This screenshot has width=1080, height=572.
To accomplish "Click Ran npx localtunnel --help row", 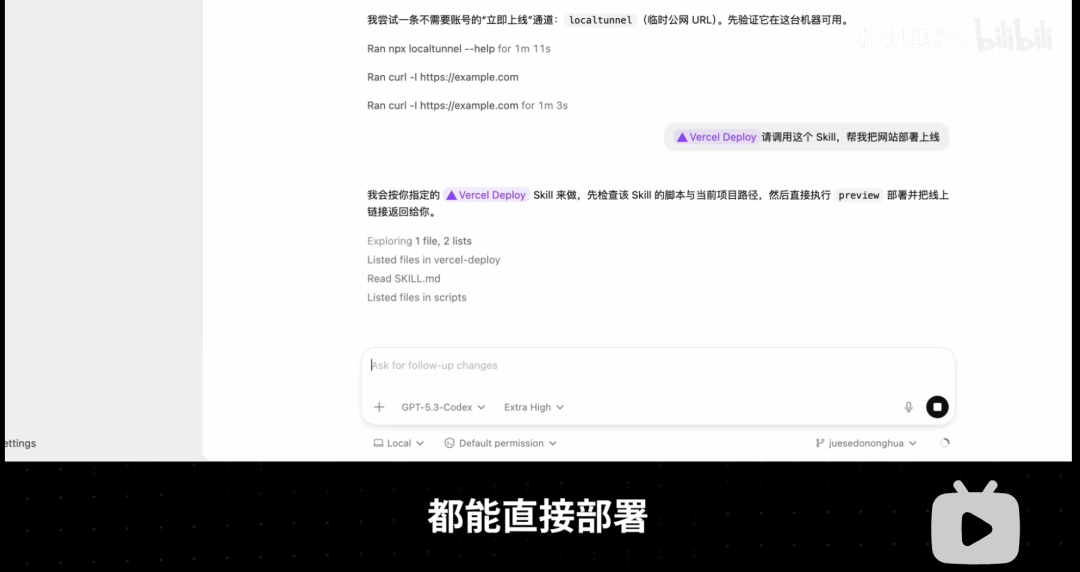I will pyautogui.click(x=459, y=49).
